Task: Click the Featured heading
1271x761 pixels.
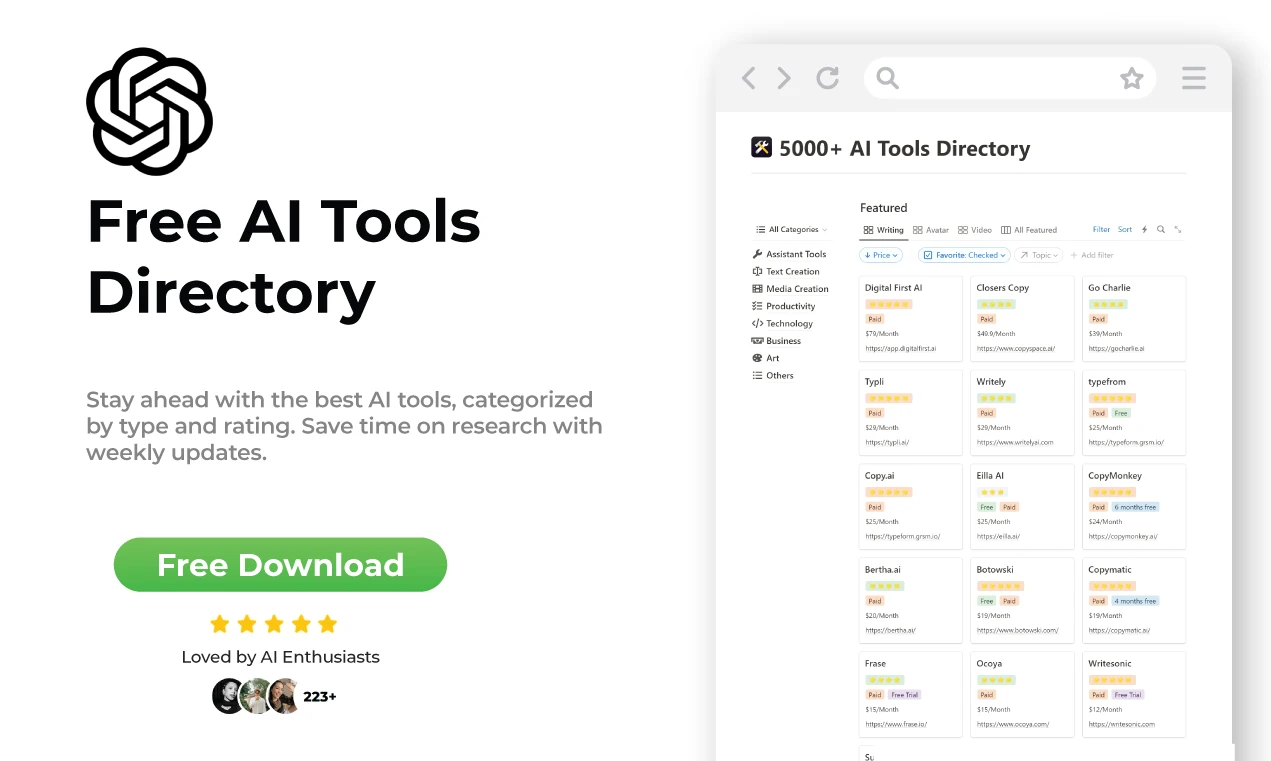Action: click(884, 208)
